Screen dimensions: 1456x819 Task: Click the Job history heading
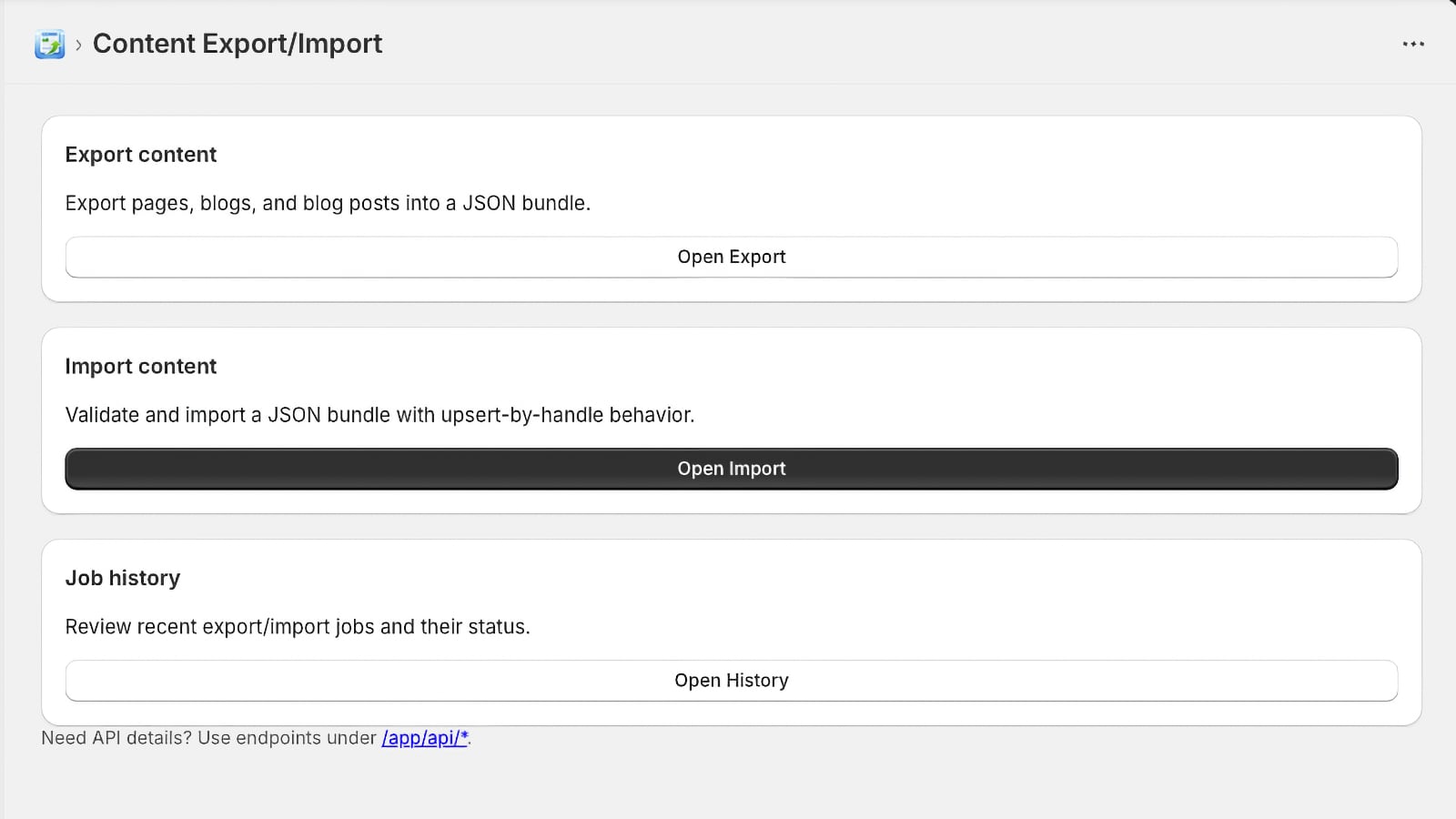tap(123, 579)
